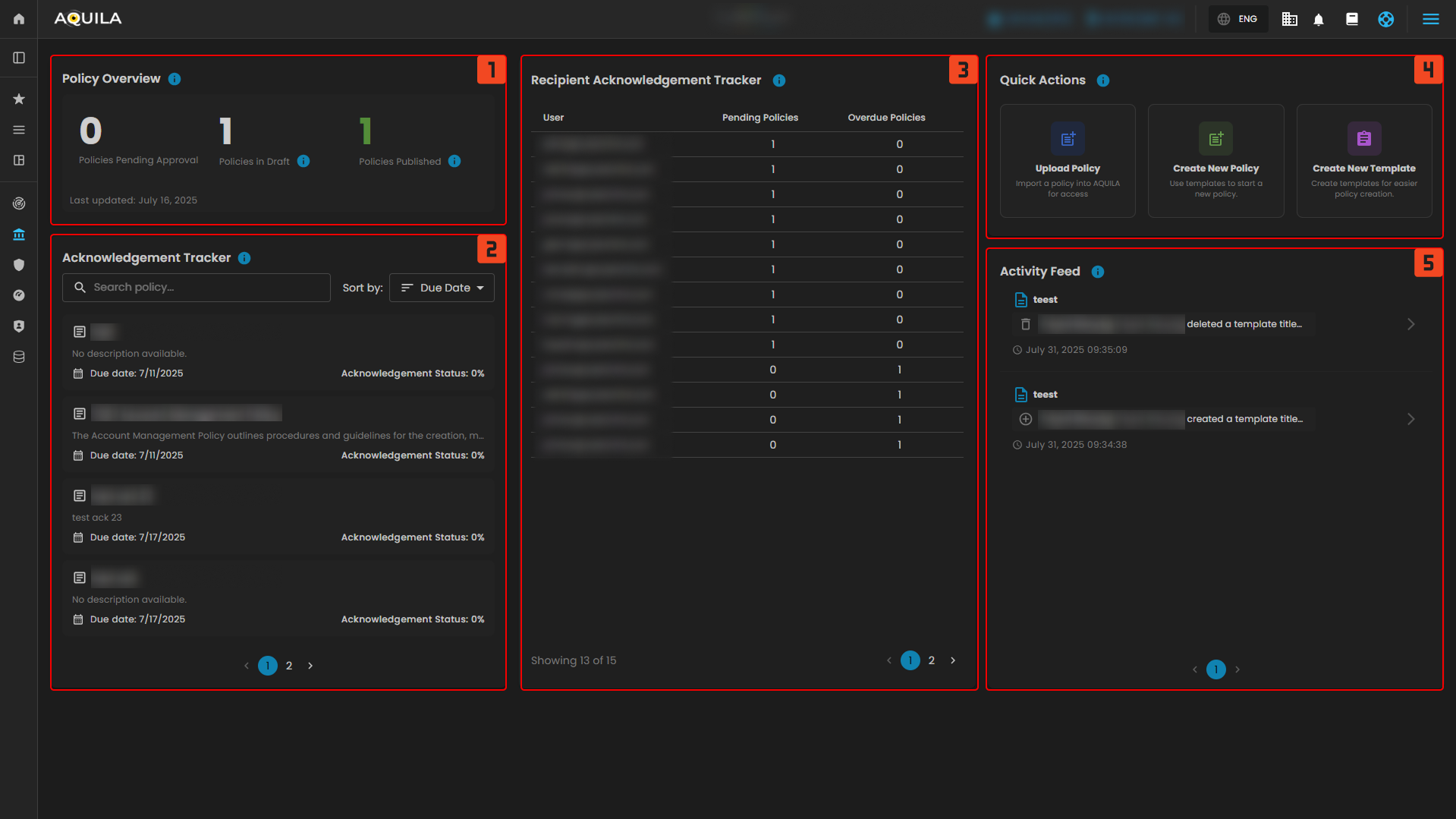Click the bank building icon in sidebar

(x=19, y=235)
